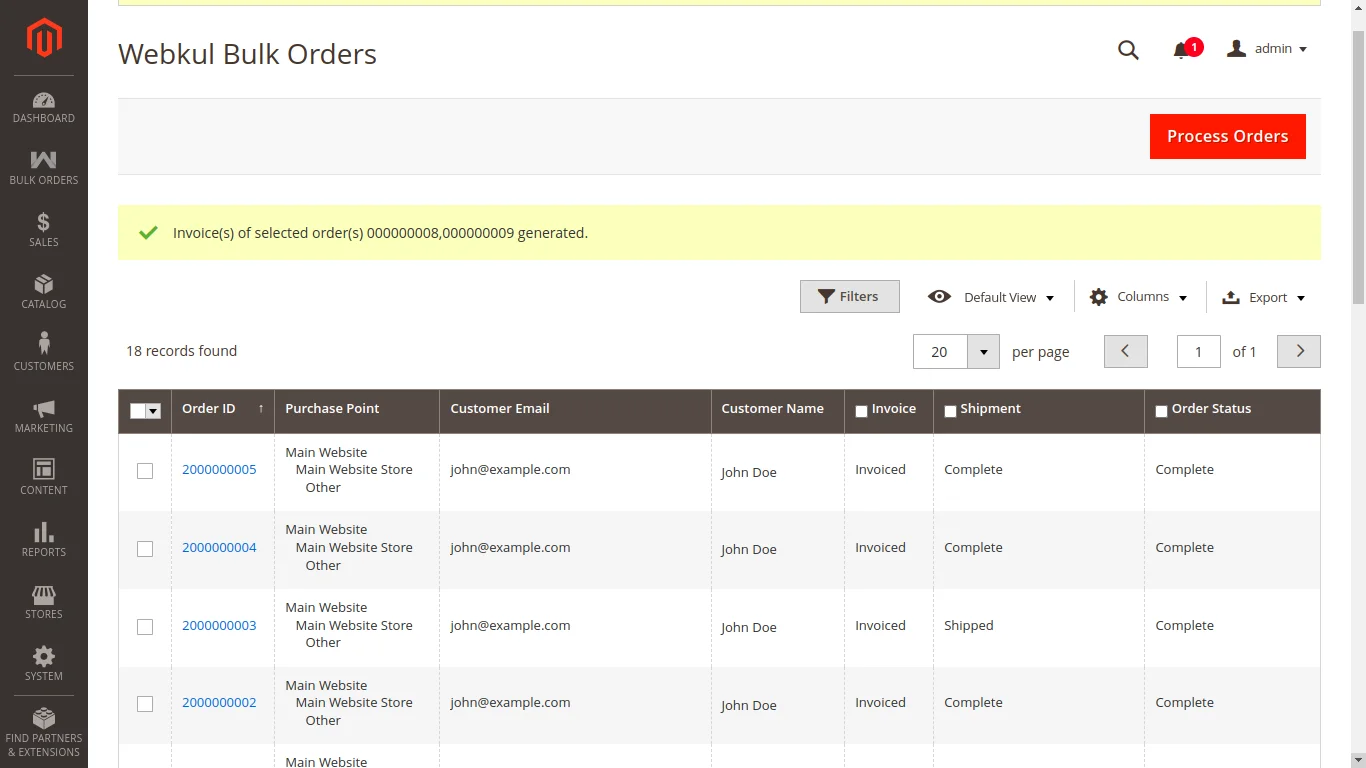The image size is (1366, 768).
Task: Open order link 2000000005
Action: (x=219, y=470)
